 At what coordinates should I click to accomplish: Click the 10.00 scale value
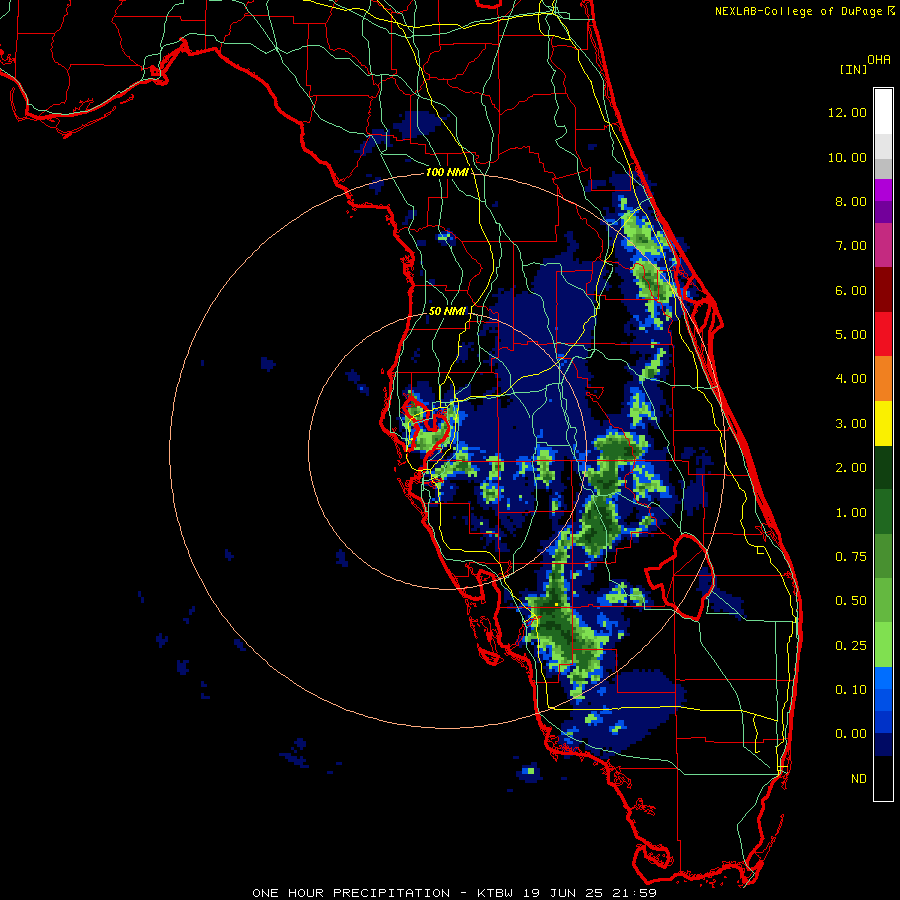click(847, 157)
